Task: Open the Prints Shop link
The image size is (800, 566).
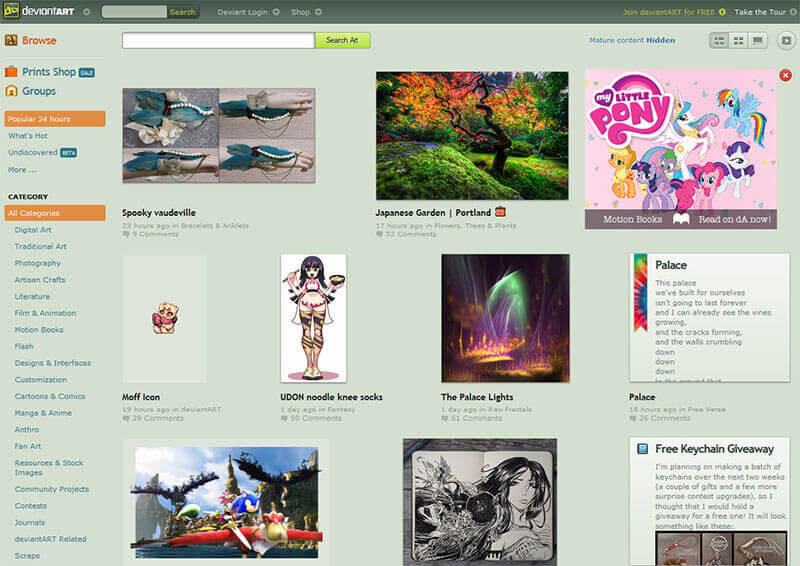Action: 49,72
